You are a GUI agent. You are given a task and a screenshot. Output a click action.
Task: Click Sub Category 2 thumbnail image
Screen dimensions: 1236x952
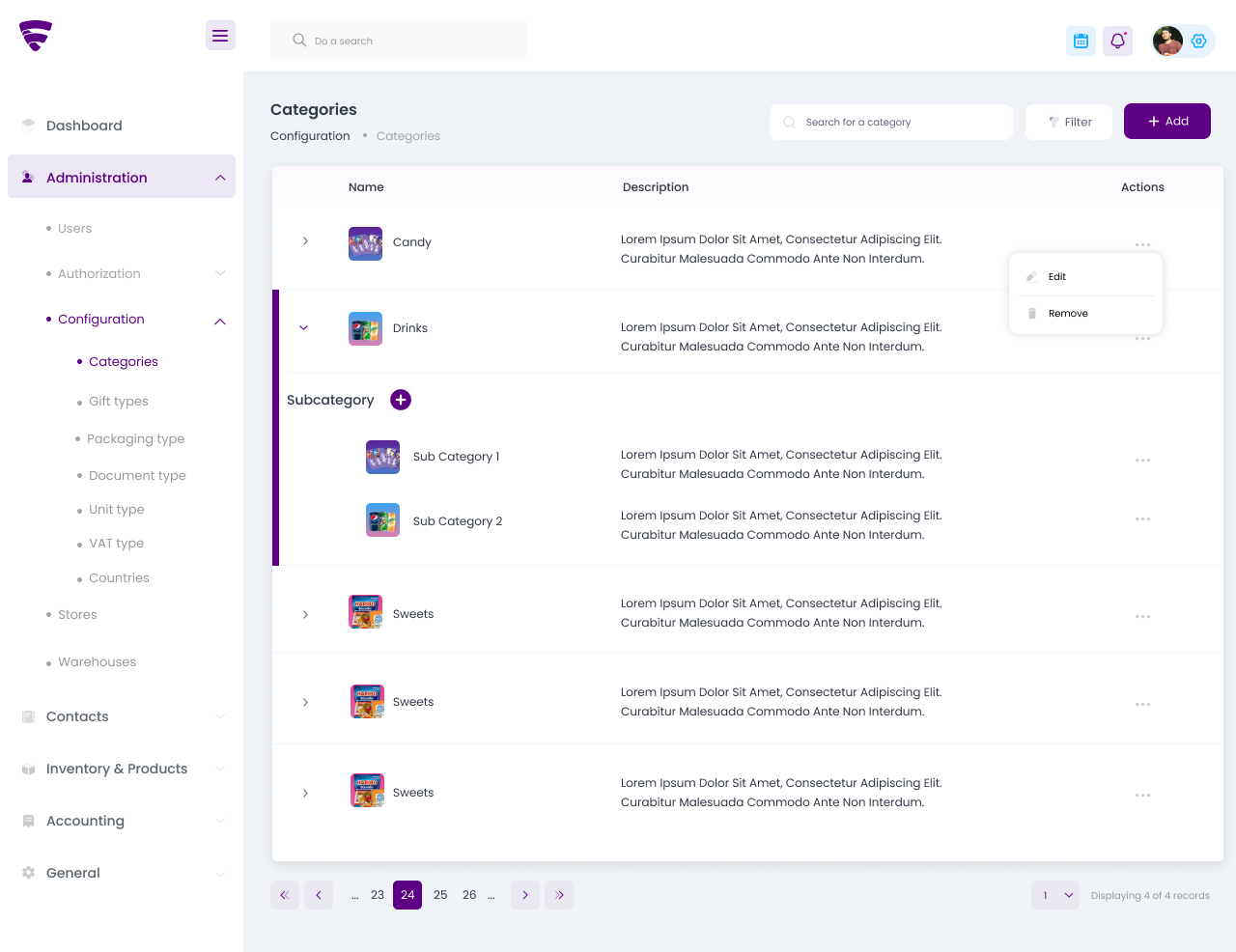click(382, 519)
